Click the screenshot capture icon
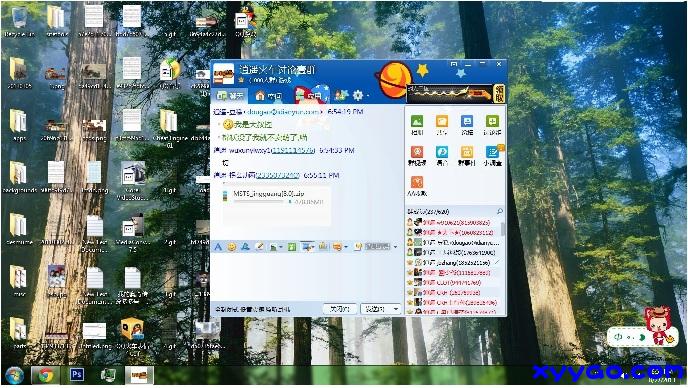The image size is (688, 388). click(x=306, y=247)
